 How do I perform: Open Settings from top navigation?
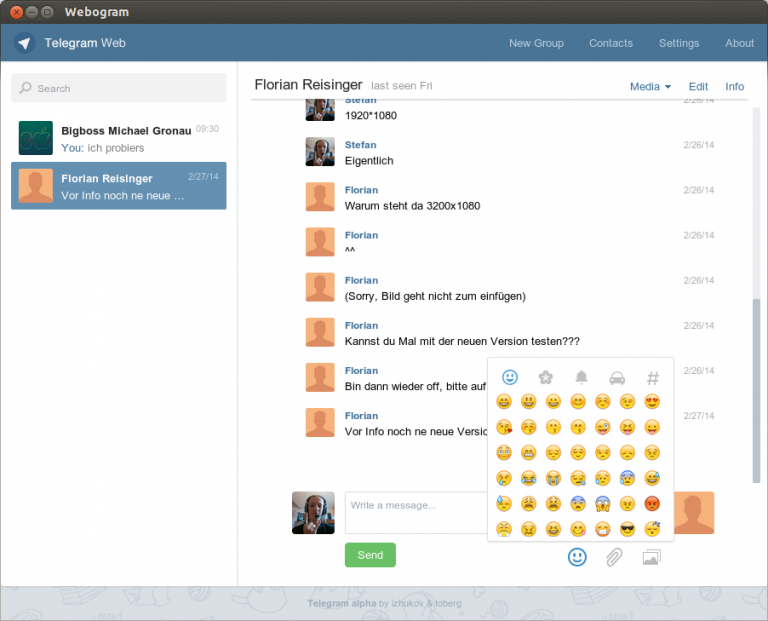pyautogui.click(x=679, y=43)
